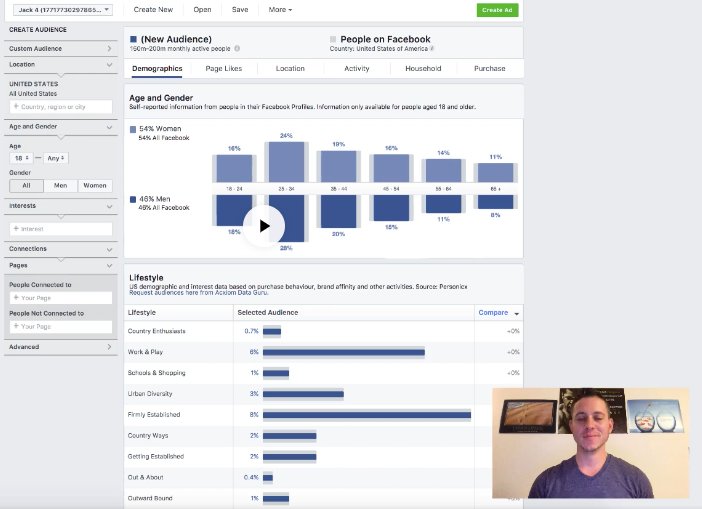This screenshot has height=509, width=702.
Task: Switch to Purchase tab
Action: click(x=490, y=68)
